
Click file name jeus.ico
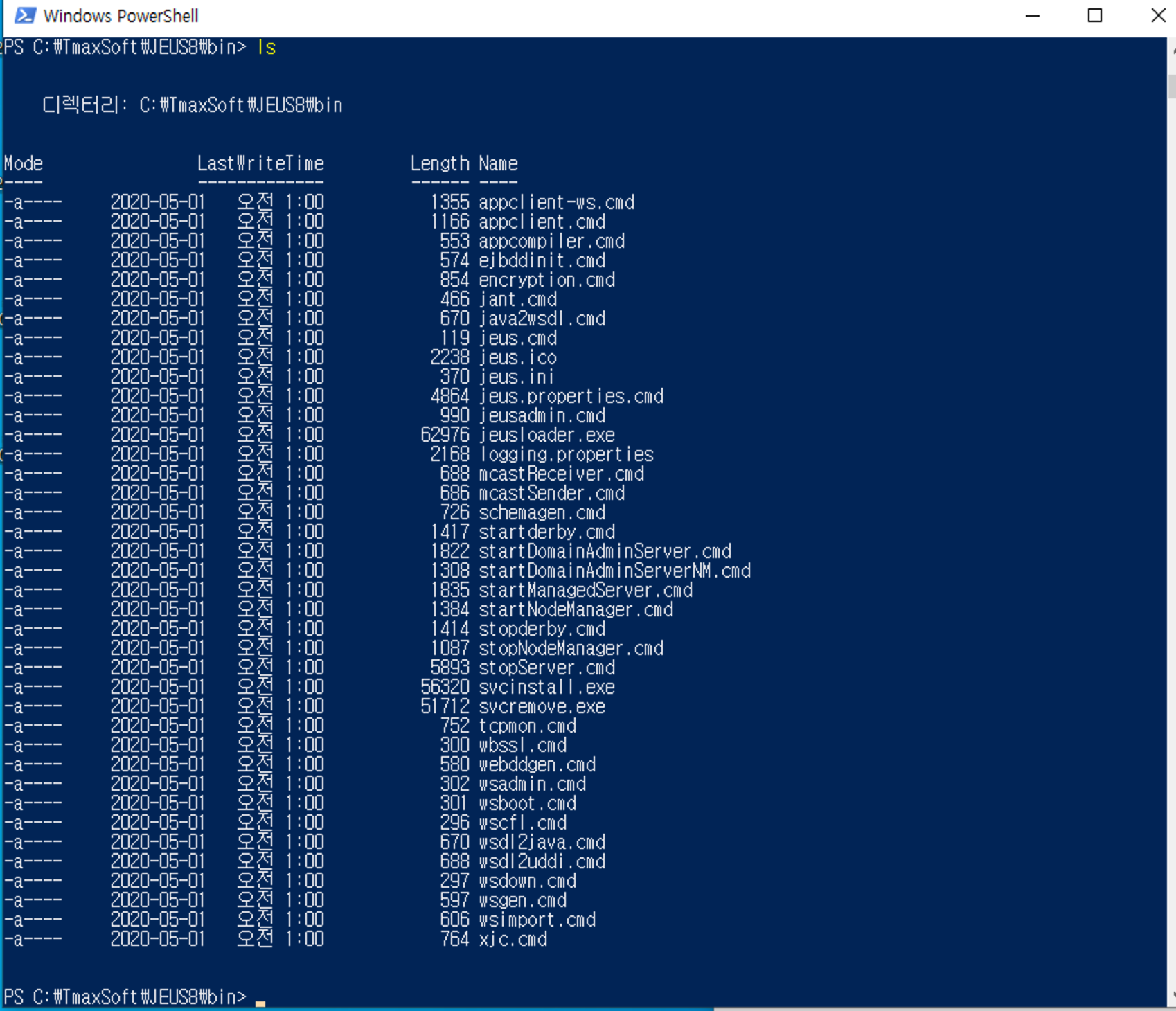click(518, 357)
